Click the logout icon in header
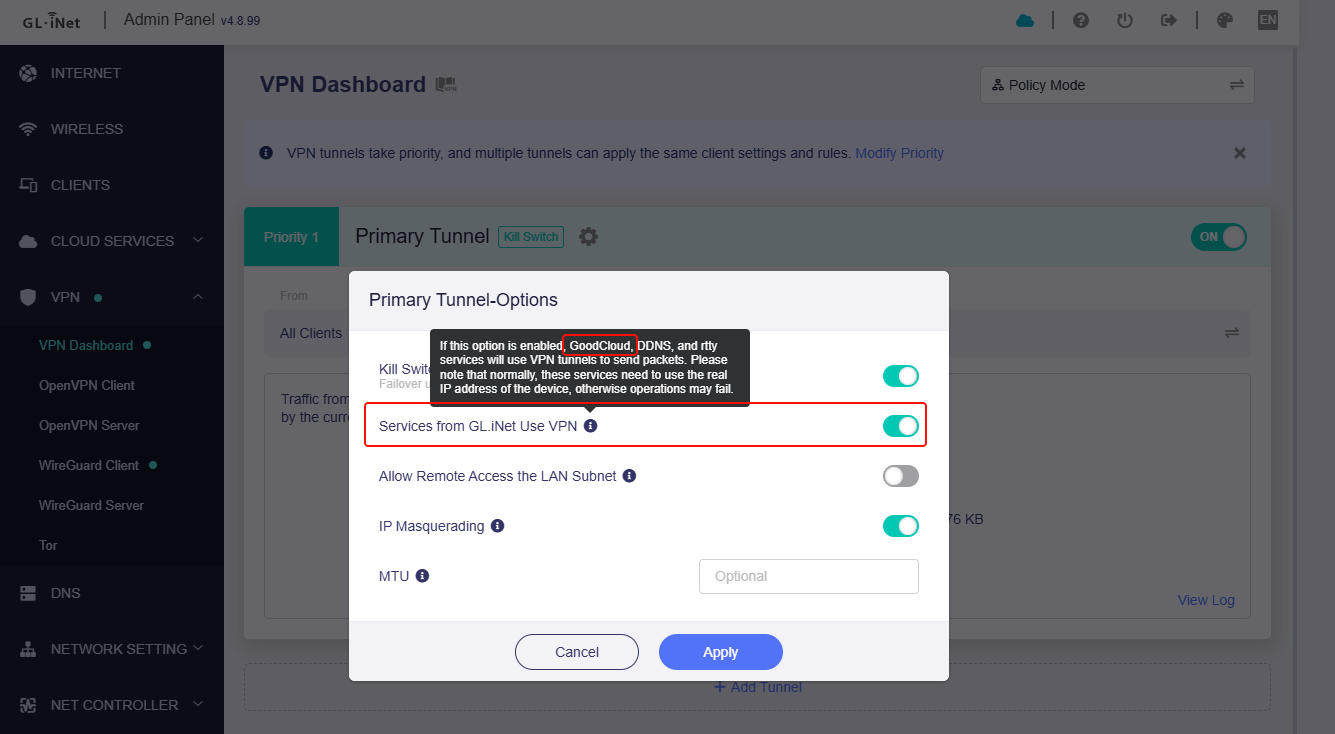Viewport: 1335px width, 734px height. [x=1168, y=20]
